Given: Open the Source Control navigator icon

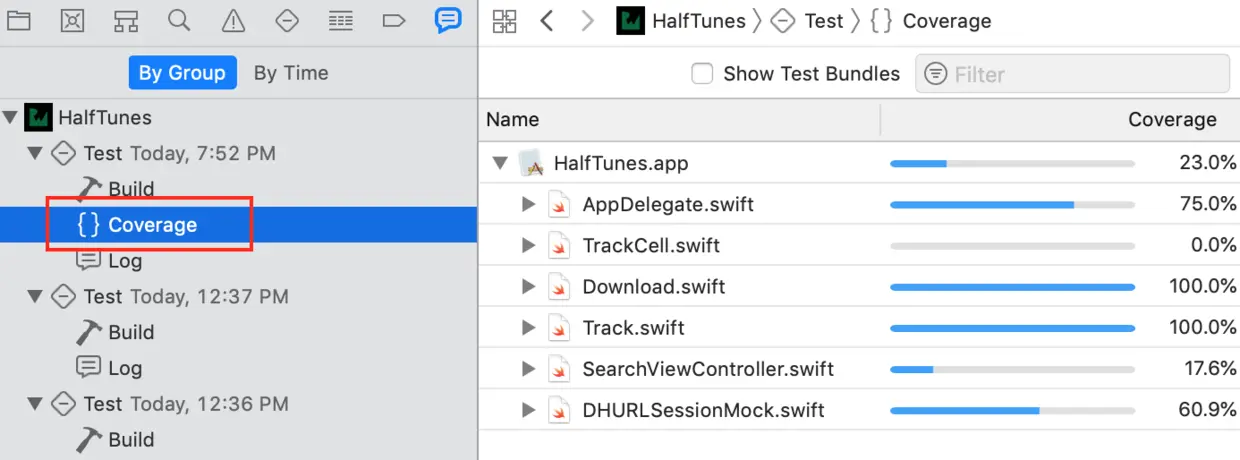Looking at the screenshot, I should (x=72, y=20).
